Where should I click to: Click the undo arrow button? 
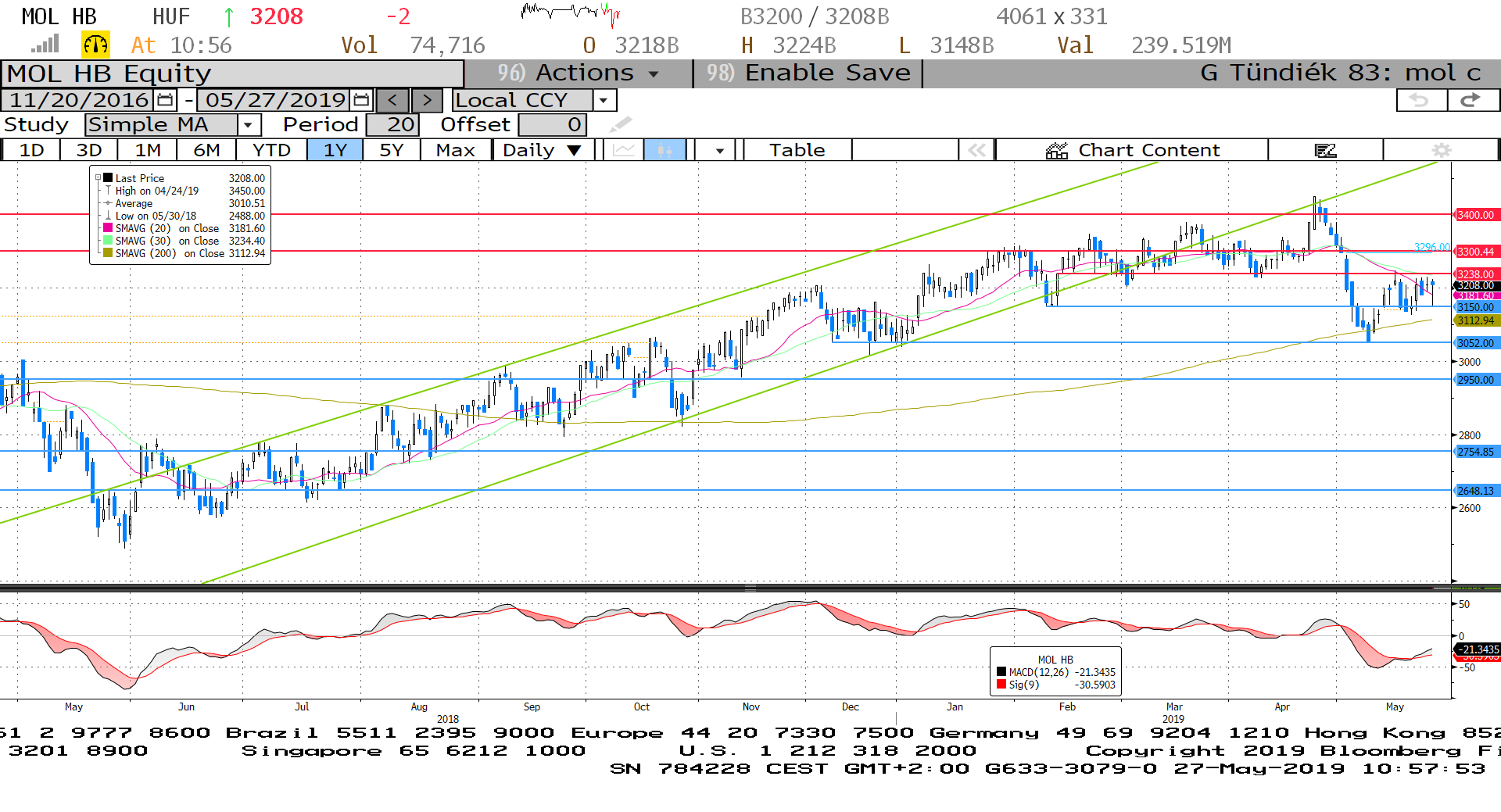(x=1421, y=100)
